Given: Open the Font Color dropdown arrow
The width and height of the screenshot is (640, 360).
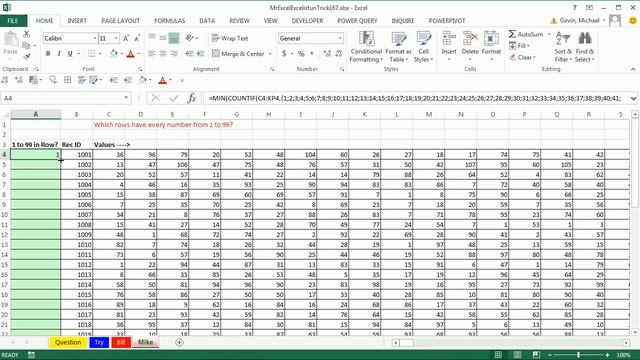Looking at the screenshot, I should click(x=139, y=54).
